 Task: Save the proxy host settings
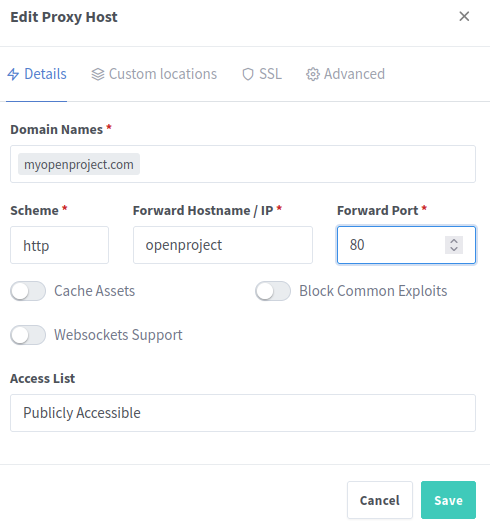pos(448,500)
